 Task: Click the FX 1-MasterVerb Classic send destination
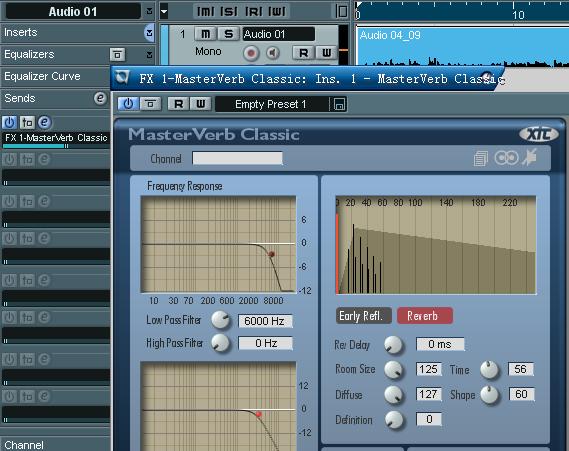click(56, 138)
